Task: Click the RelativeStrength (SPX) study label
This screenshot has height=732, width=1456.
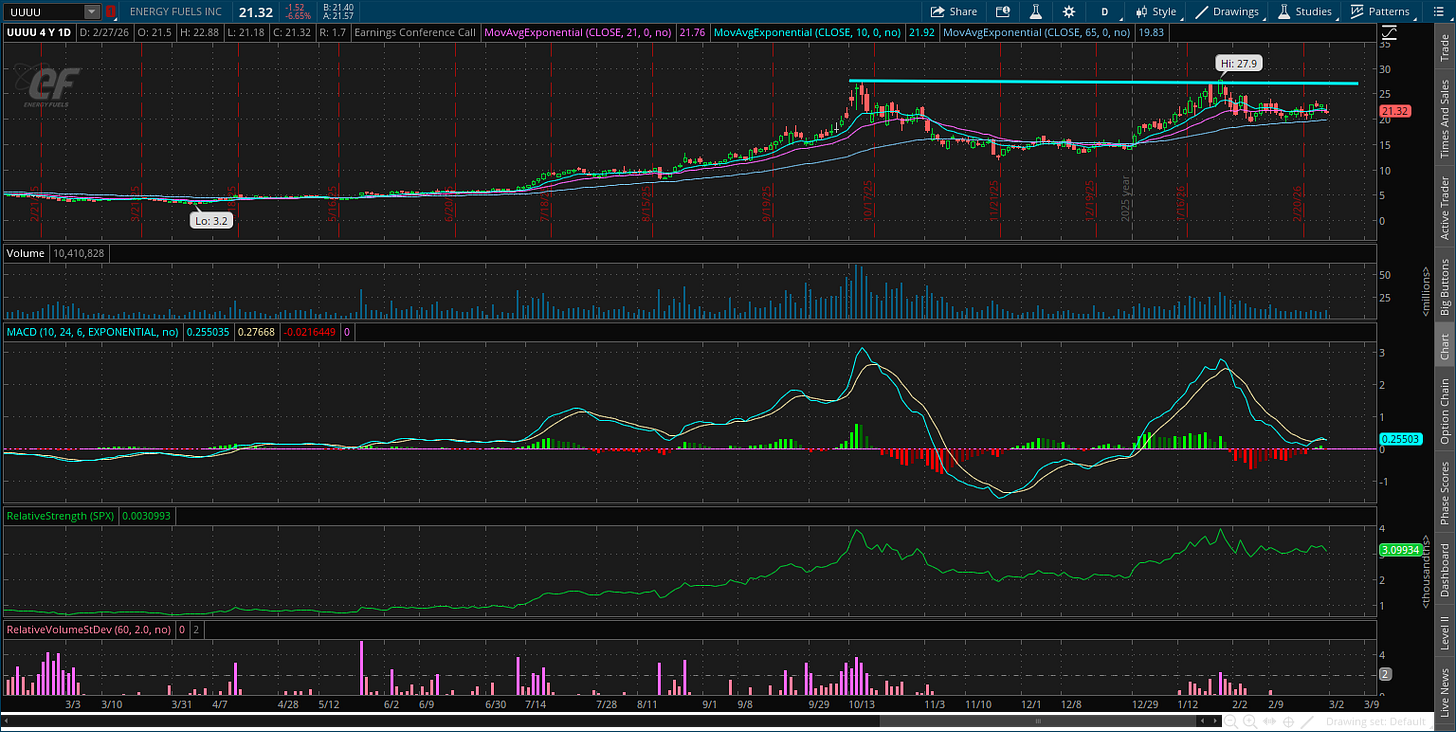Action: click(x=61, y=515)
